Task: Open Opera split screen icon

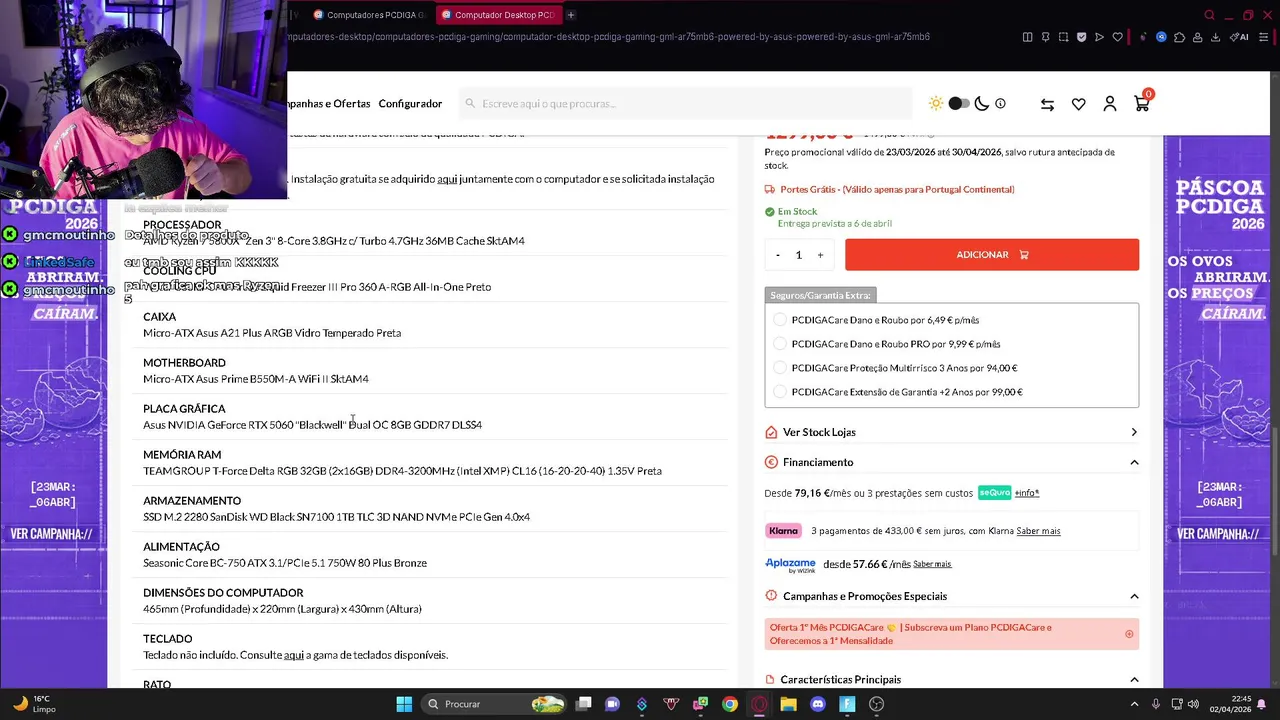Action: click(x=1027, y=37)
